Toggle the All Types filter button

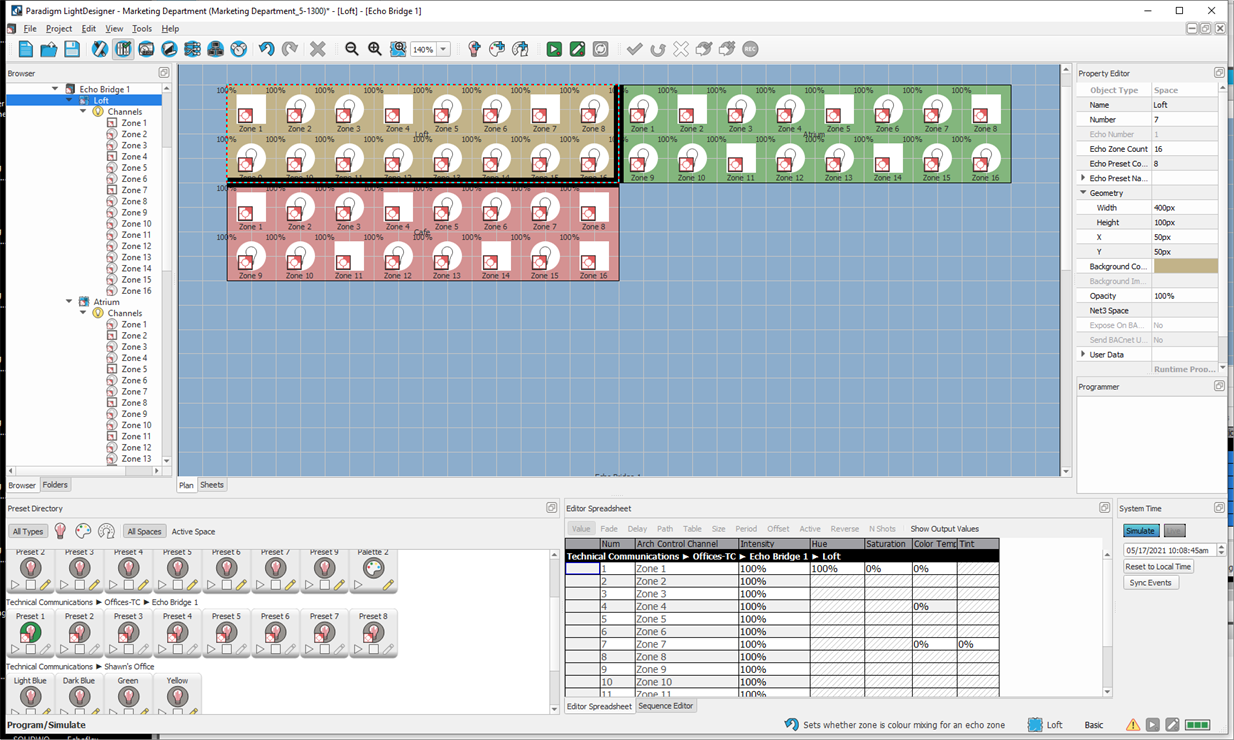tap(27, 532)
